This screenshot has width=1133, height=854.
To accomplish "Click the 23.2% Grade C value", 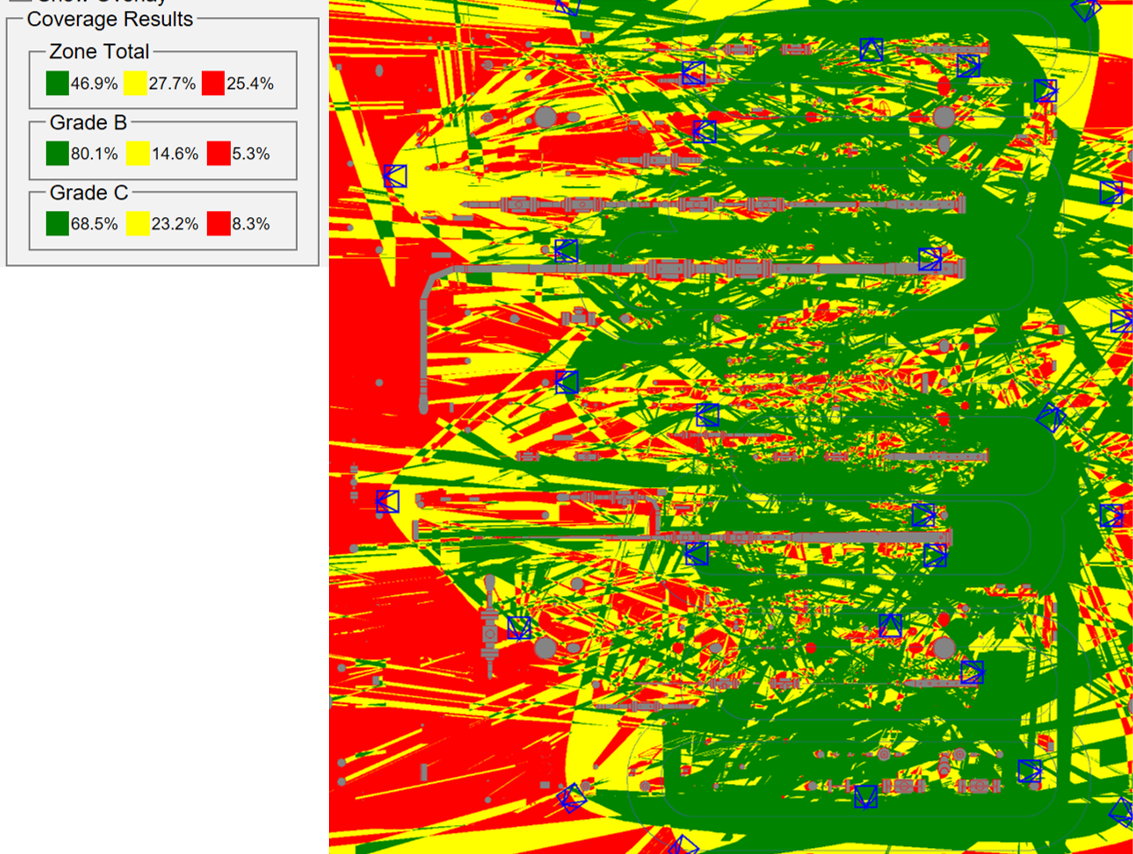I will pos(175,224).
